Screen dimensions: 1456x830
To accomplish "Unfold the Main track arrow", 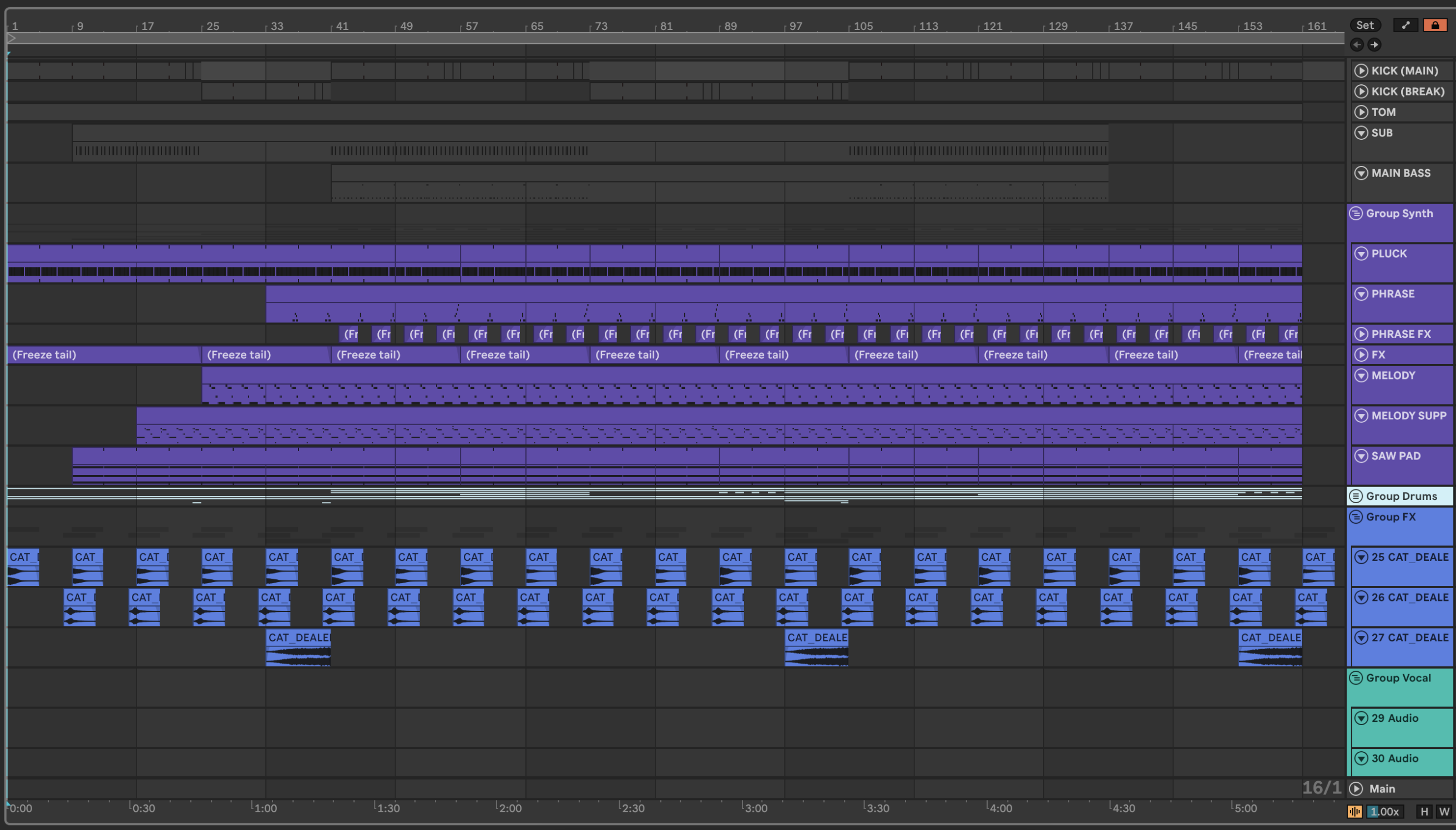I will click(x=1356, y=788).
